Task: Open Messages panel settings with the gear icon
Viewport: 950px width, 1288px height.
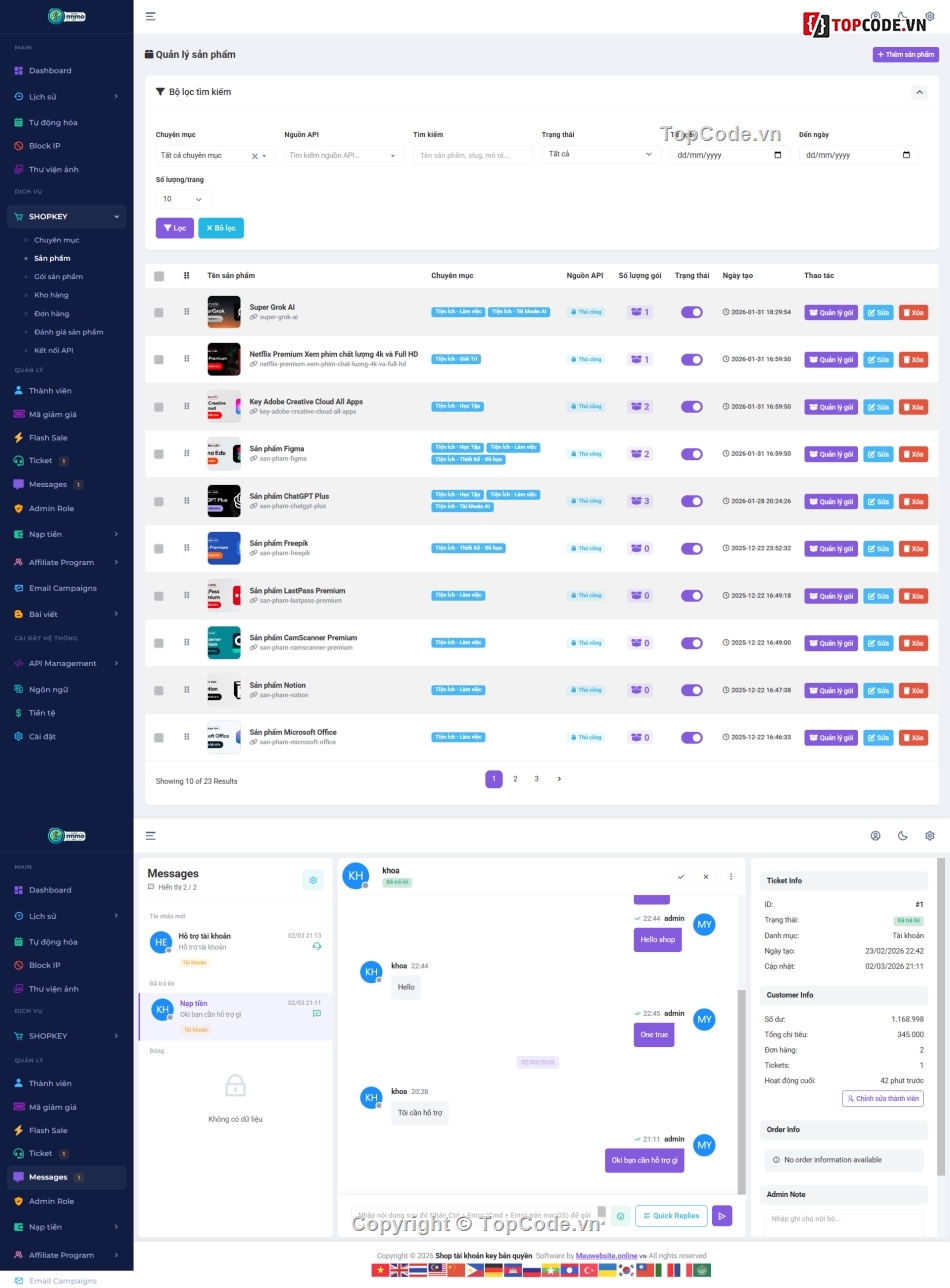Action: [313, 880]
